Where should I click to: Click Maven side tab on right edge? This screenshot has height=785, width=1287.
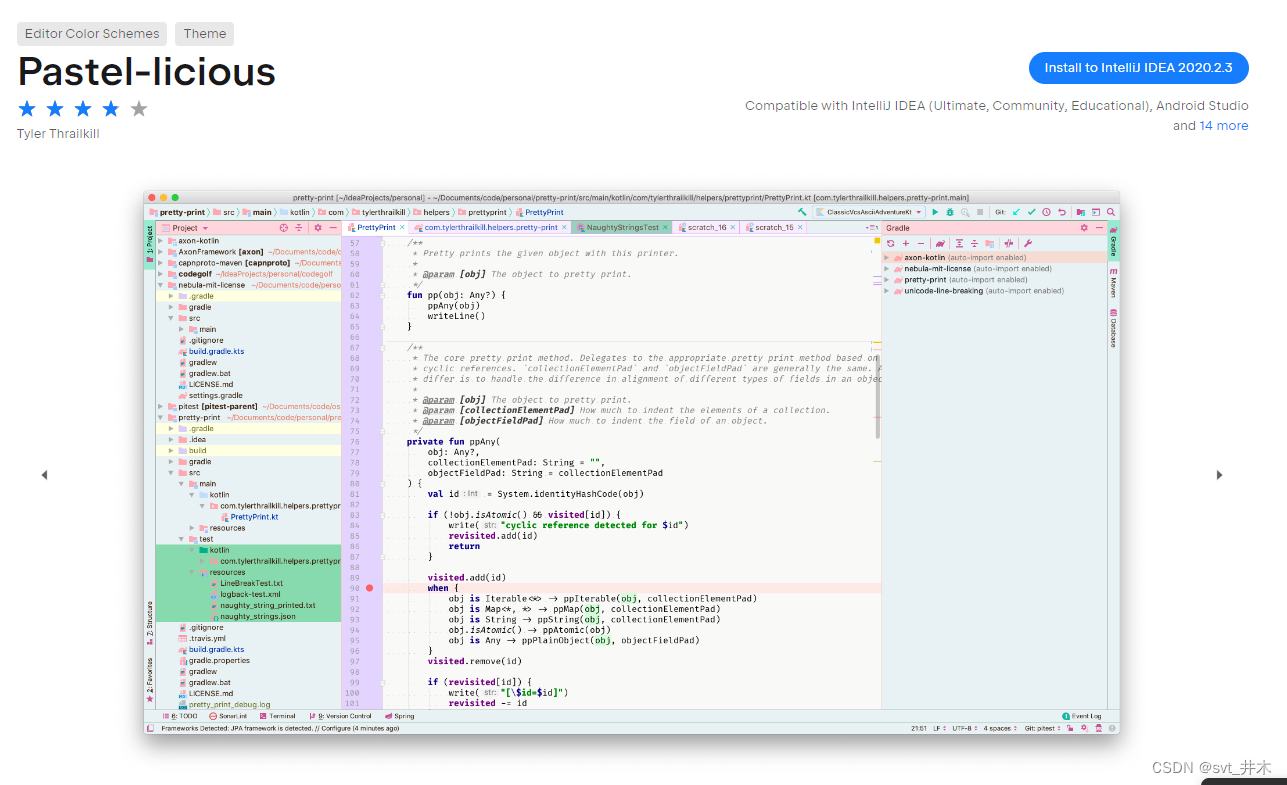coord(1113,284)
